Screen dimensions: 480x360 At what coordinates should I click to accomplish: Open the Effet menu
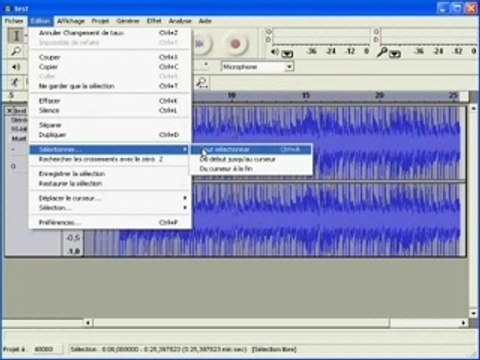154,21
